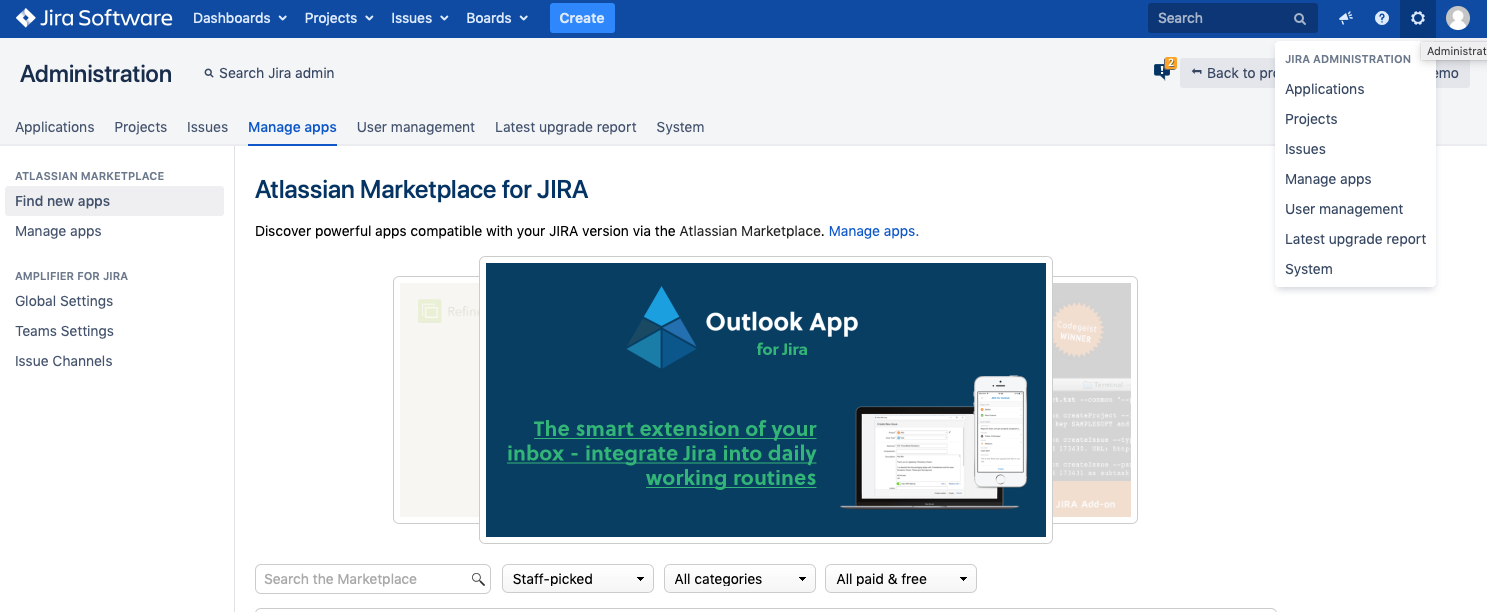Click the Marketplace search magnifier icon
The image size is (1487, 612).
[478, 579]
